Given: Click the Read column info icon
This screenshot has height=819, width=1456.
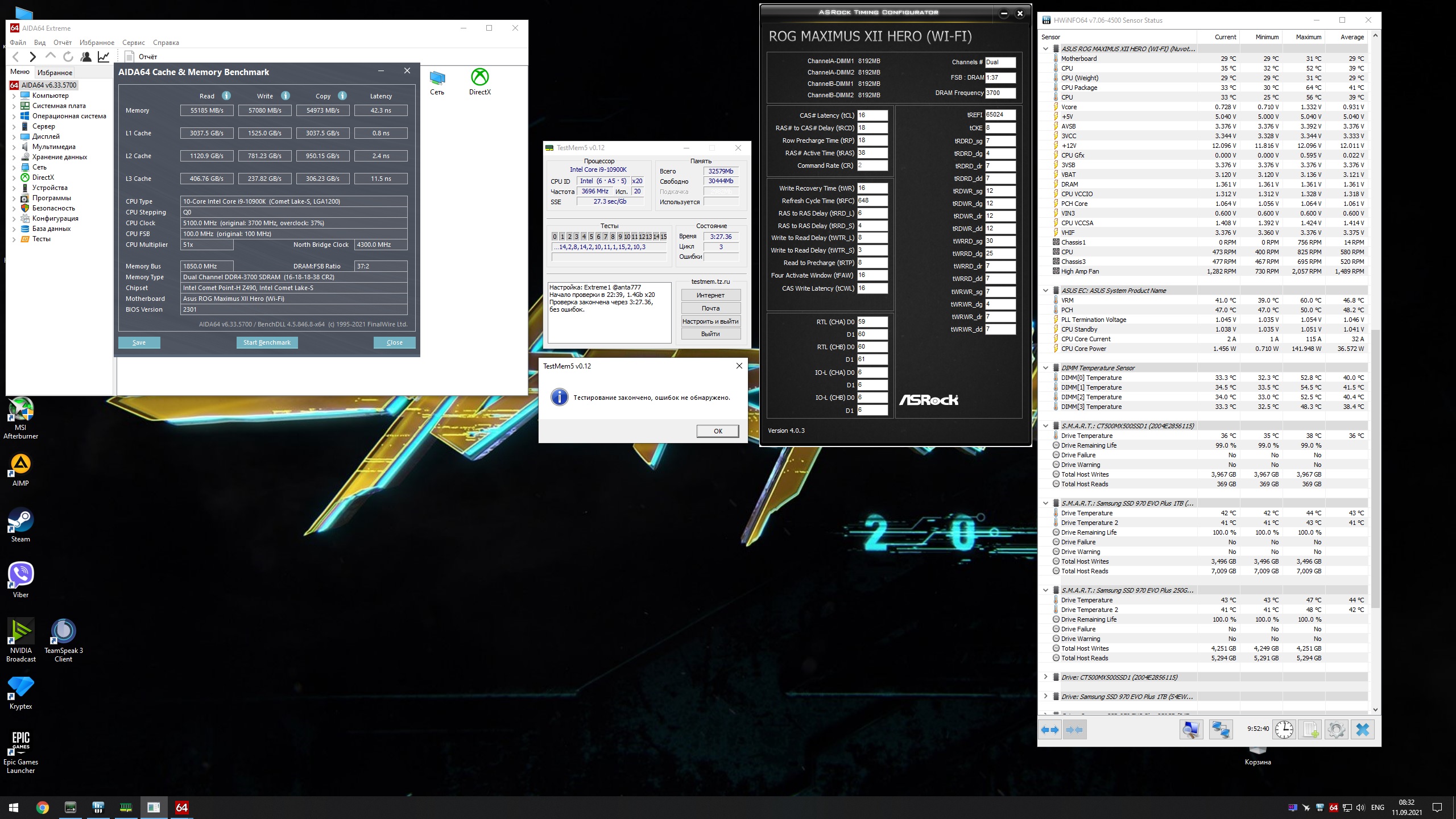Looking at the screenshot, I should pyautogui.click(x=226, y=96).
